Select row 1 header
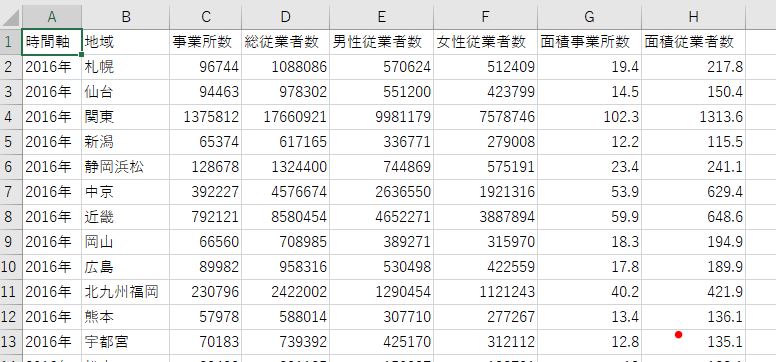Viewport: 776px width, 362px height. coord(11,42)
